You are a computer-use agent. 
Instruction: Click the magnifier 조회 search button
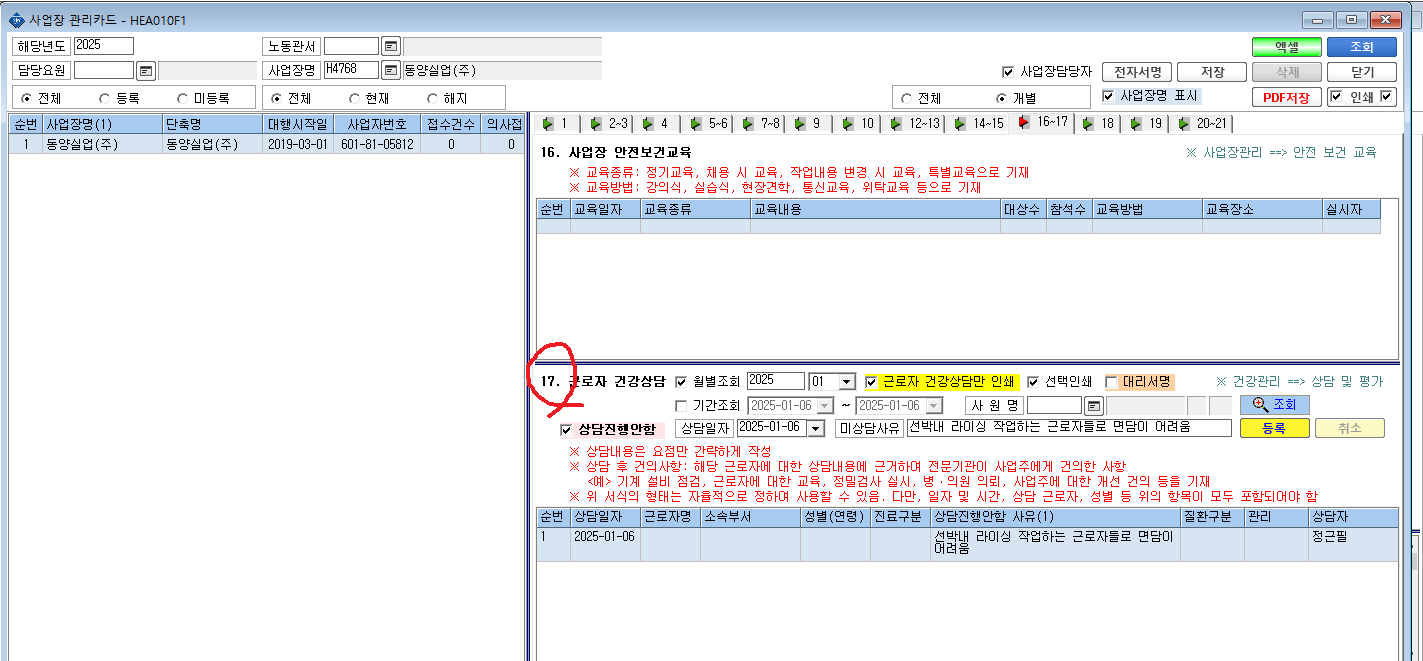pyautogui.click(x=1274, y=405)
